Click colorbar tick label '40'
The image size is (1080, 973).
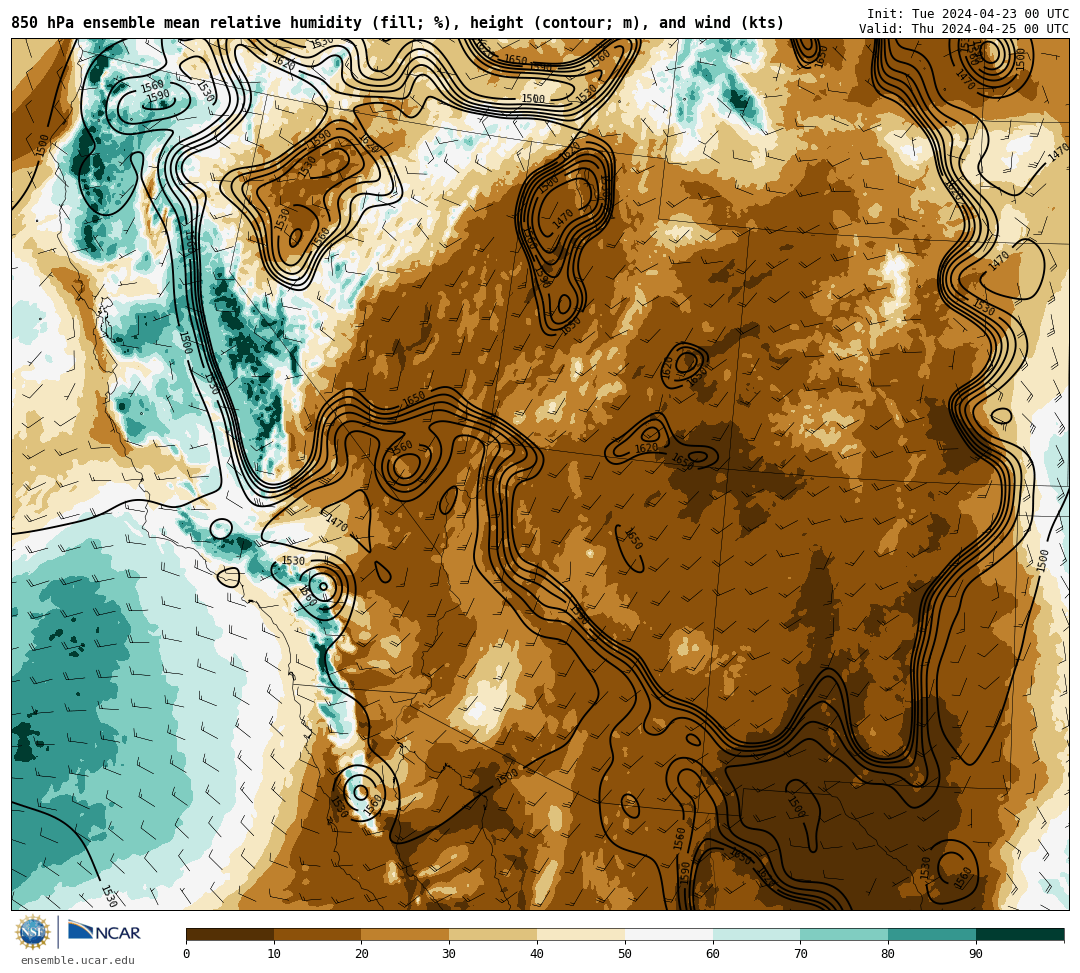537,954
